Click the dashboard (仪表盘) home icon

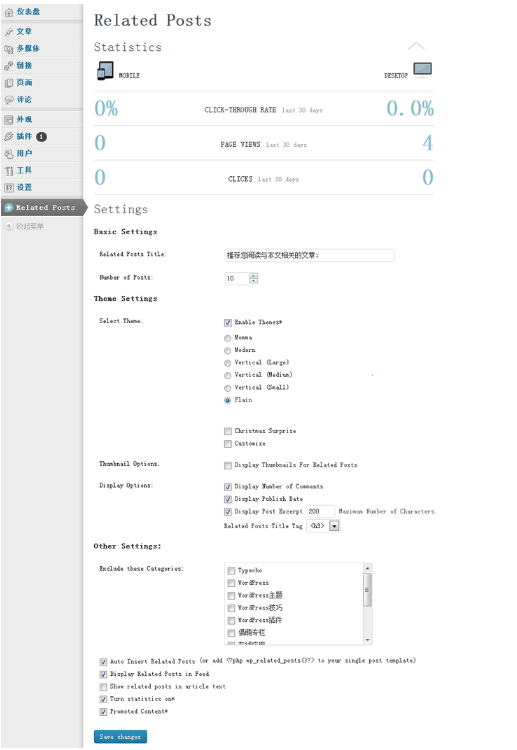pyautogui.click(x=9, y=13)
